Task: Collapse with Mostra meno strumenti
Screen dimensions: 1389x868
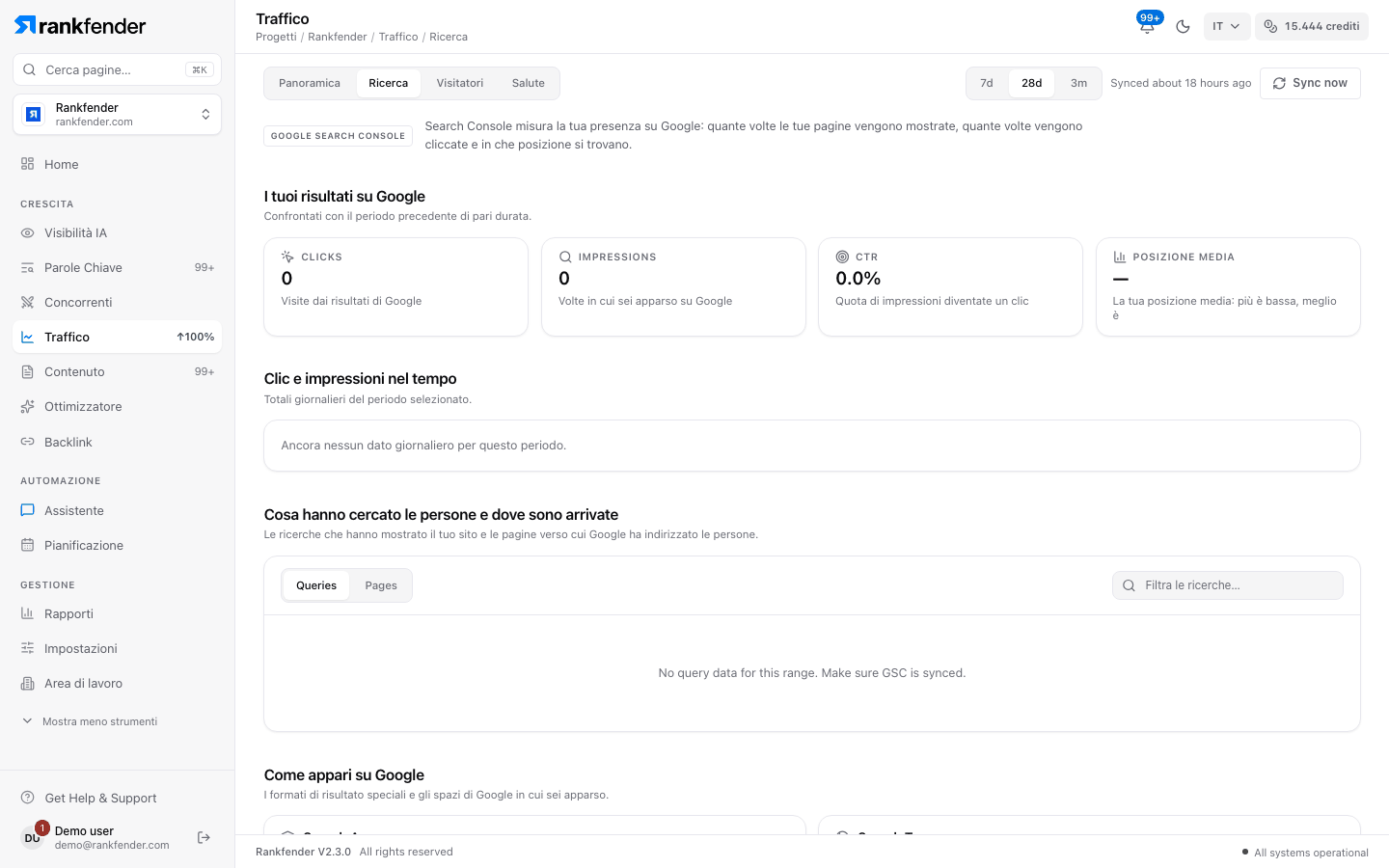Action: point(90,721)
